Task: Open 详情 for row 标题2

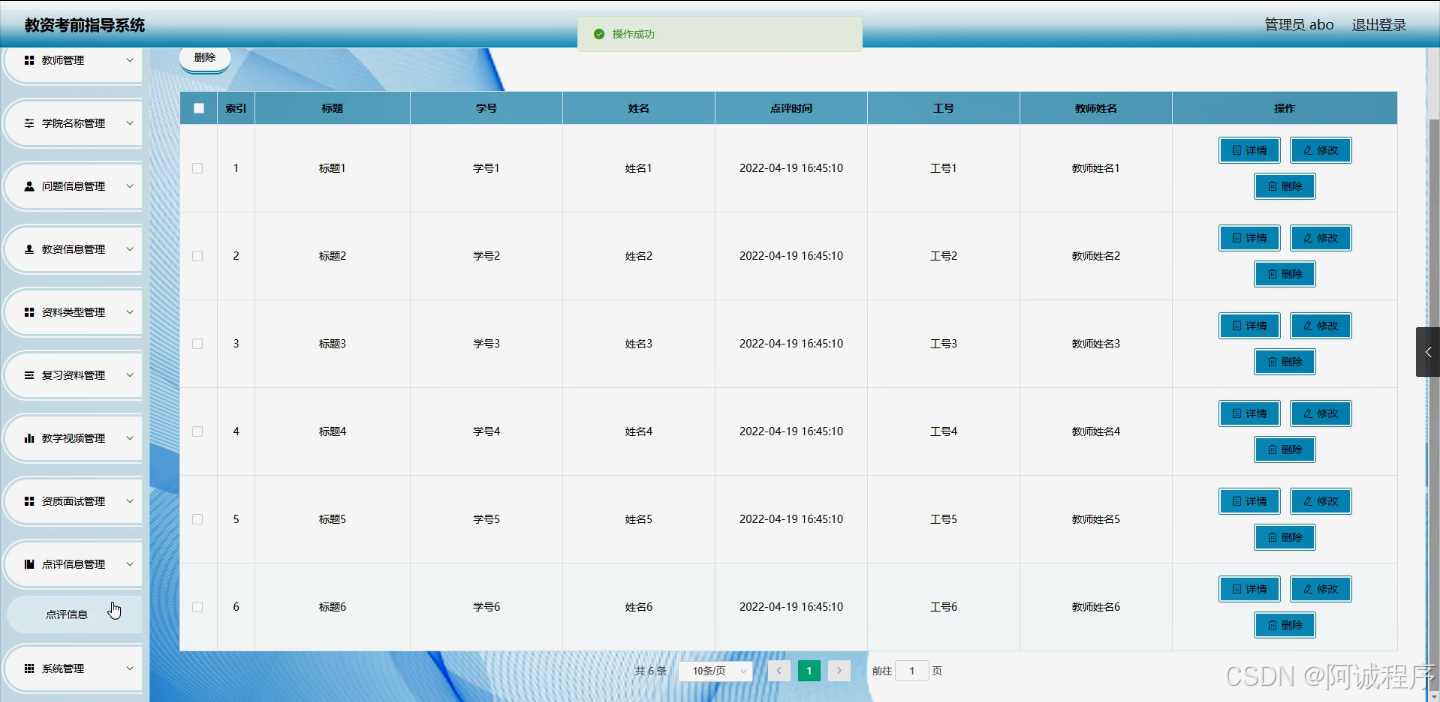Action: (1250, 238)
